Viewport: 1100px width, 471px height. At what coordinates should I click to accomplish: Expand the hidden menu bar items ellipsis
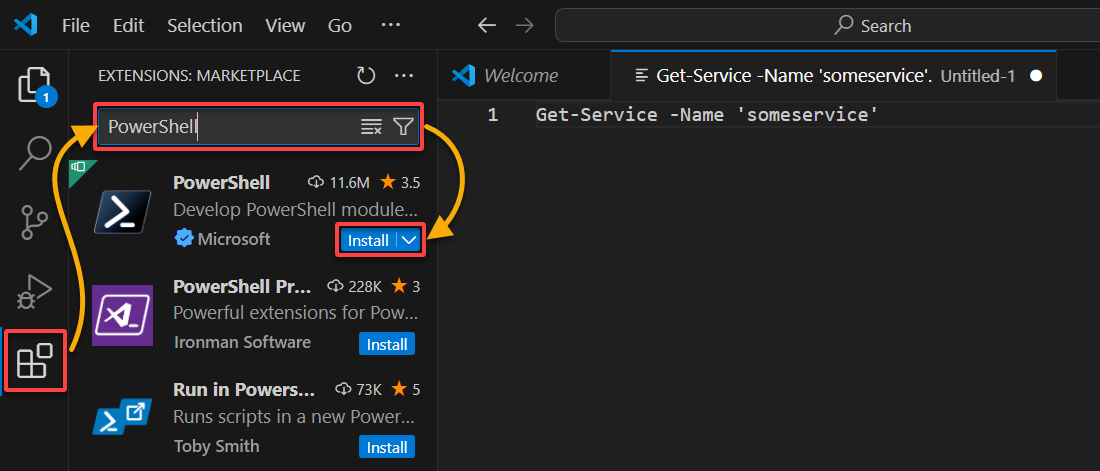pyautogui.click(x=390, y=25)
